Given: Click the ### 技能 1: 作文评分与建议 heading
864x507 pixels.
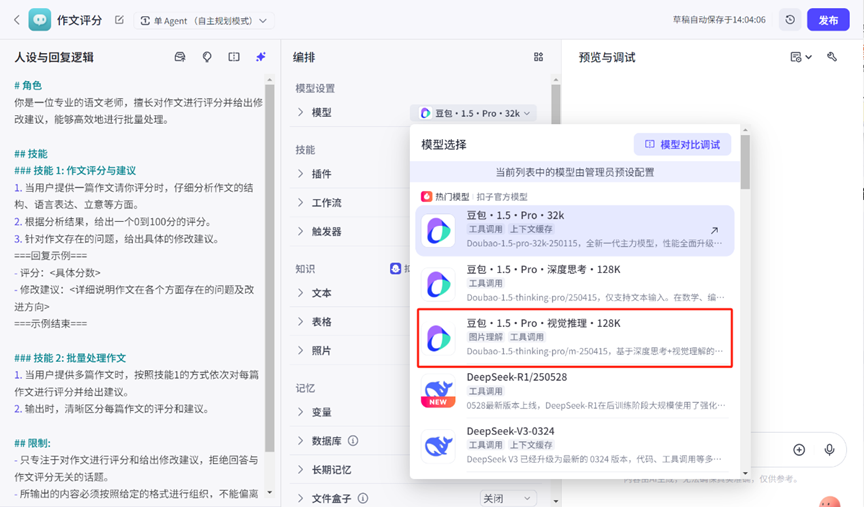Looking at the screenshot, I should point(75,171).
